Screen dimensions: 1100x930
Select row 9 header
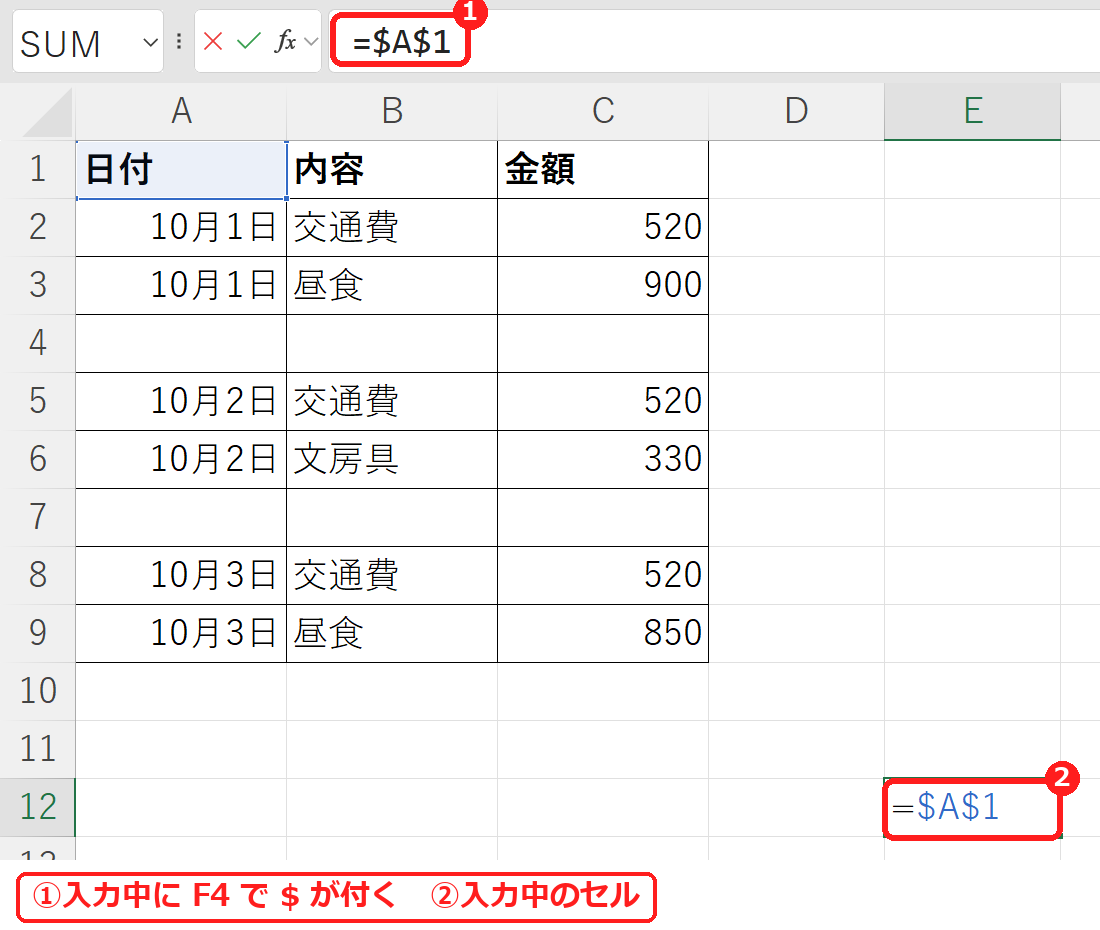pos(38,633)
